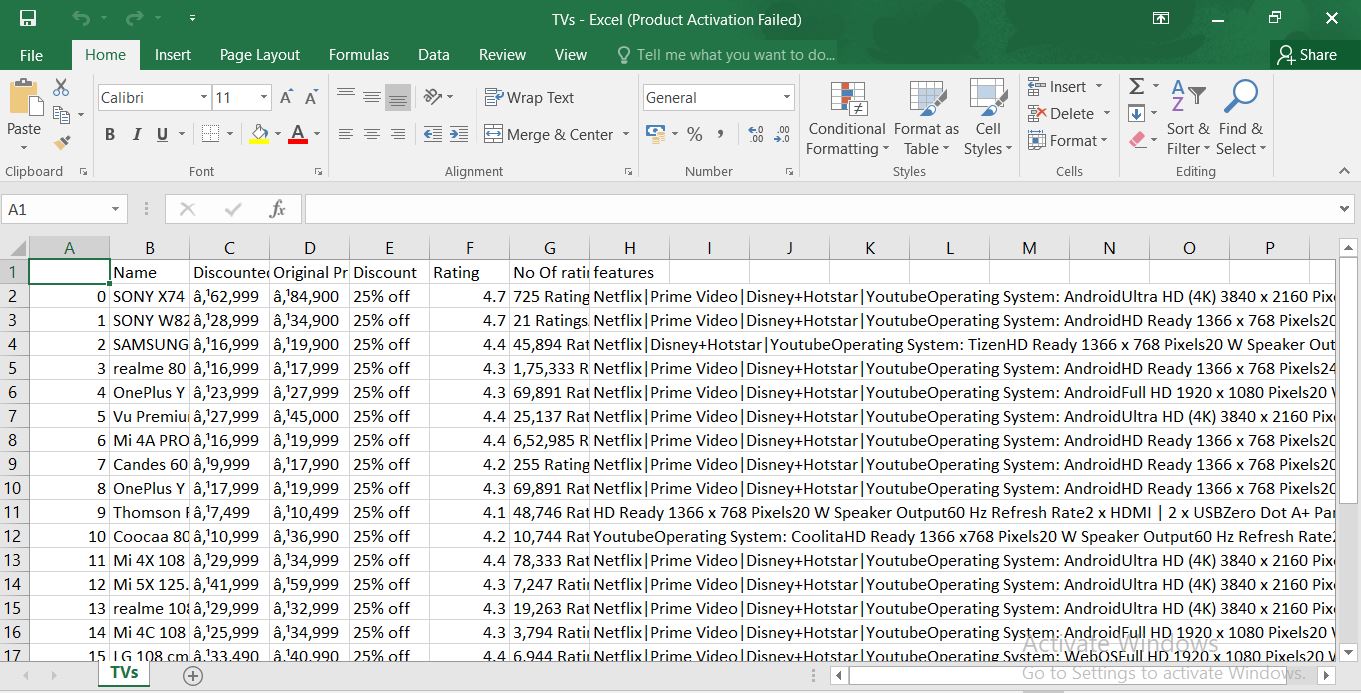Image resolution: width=1361 pixels, height=693 pixels.
Task: Click the Share button
Action: pos(1307,55)
